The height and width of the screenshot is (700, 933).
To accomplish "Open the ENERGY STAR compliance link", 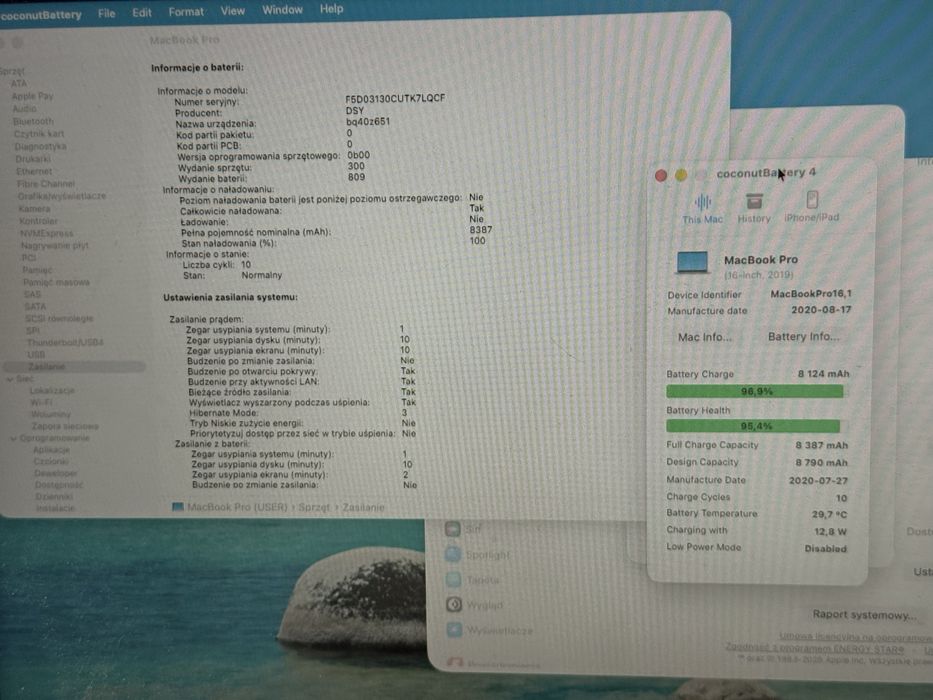I will (815, 647).
